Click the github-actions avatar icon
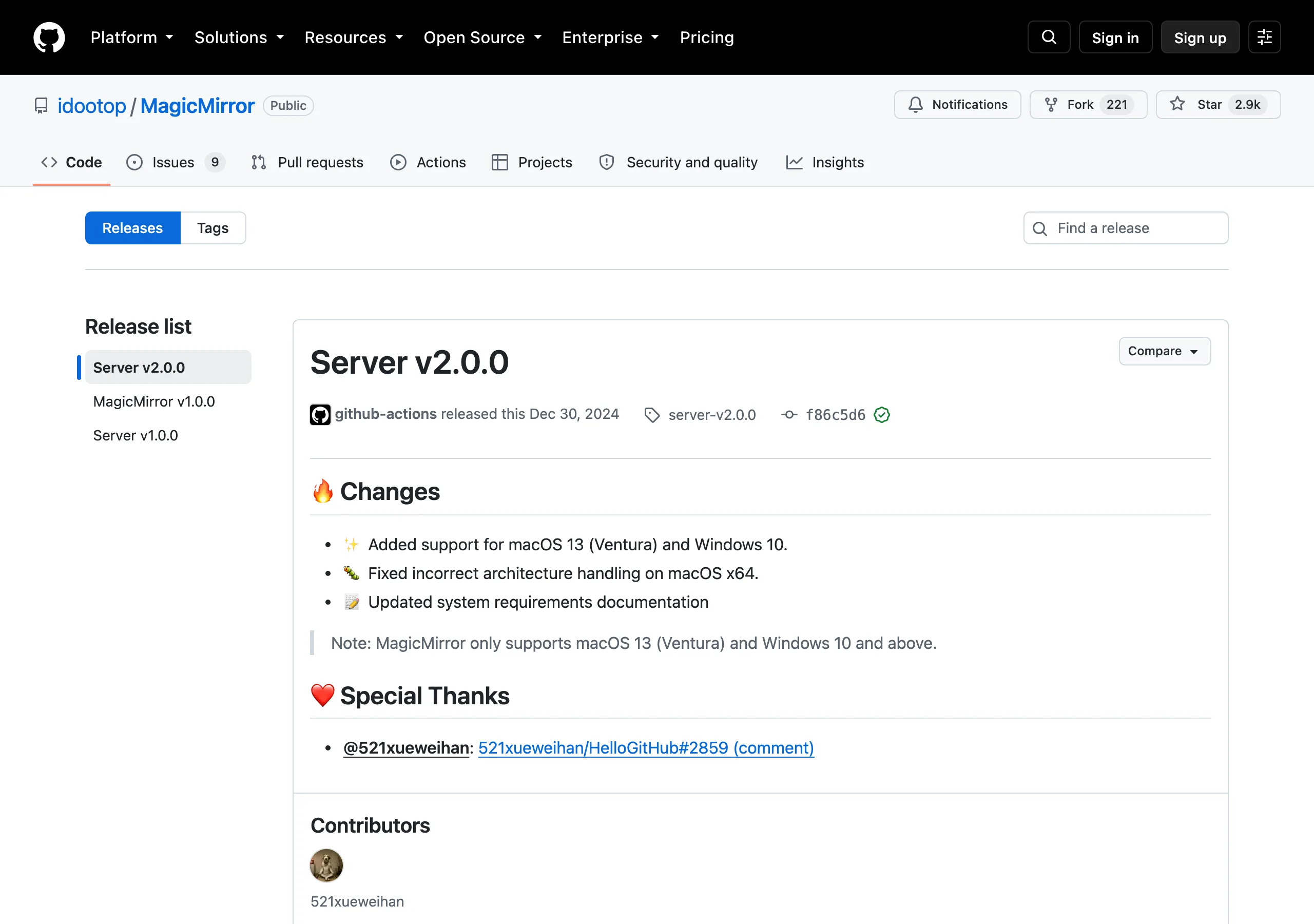This screenshot has width=1314, height=924. pyautogui.click(x=320, y=414)
